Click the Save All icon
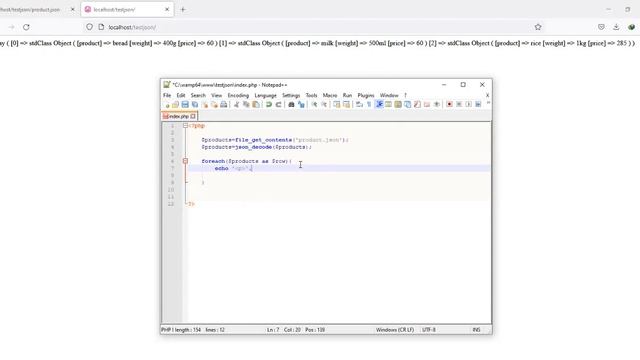This screenshot has width=640, height=360. tap(195, 105)
